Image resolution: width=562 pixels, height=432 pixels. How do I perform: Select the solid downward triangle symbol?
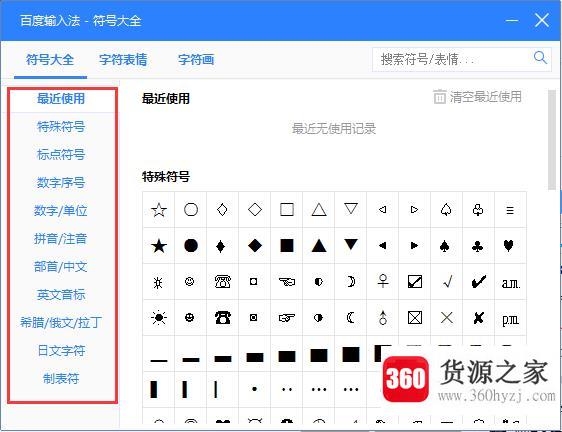(x=351, y=246)
